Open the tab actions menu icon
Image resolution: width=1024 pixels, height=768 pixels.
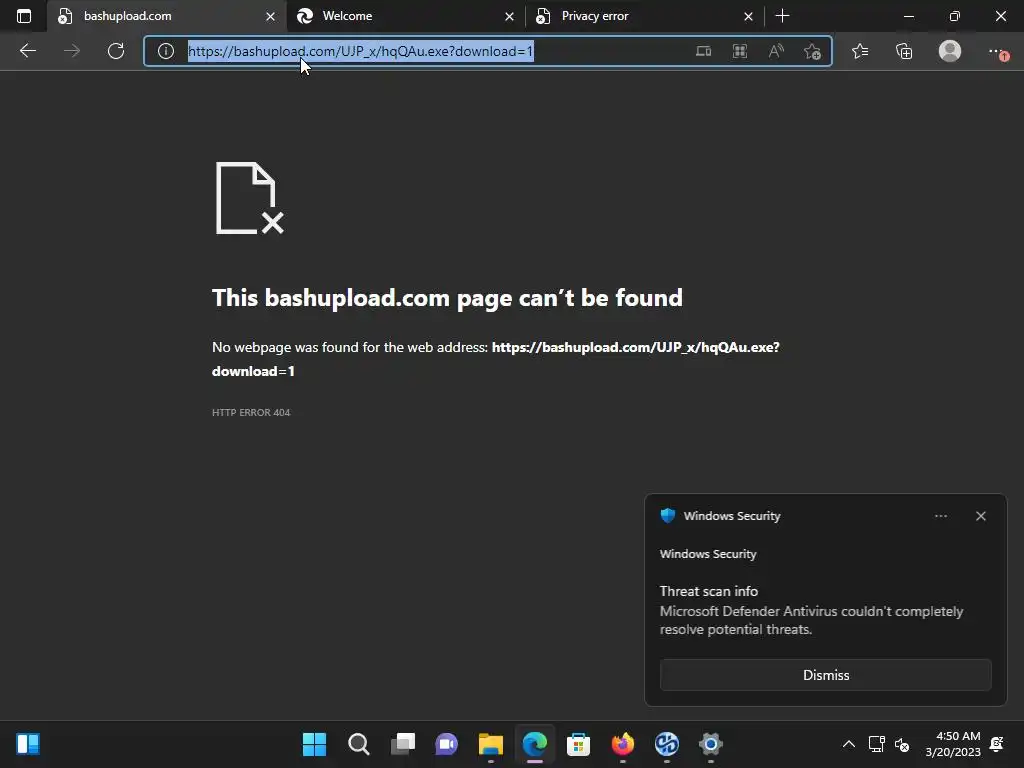[x=24, y=16]
